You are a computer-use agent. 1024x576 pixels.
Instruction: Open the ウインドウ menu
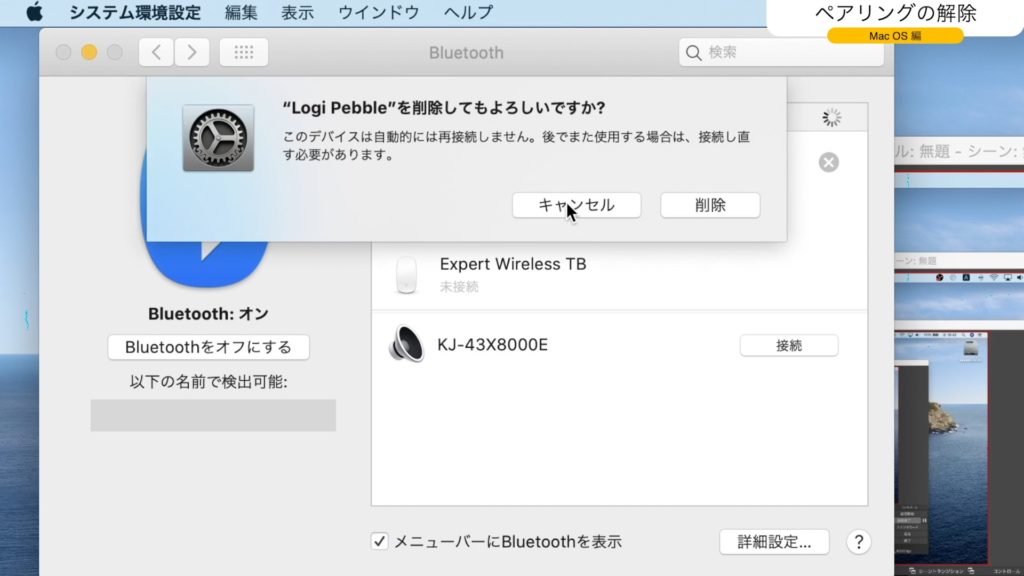pos(379,12)
